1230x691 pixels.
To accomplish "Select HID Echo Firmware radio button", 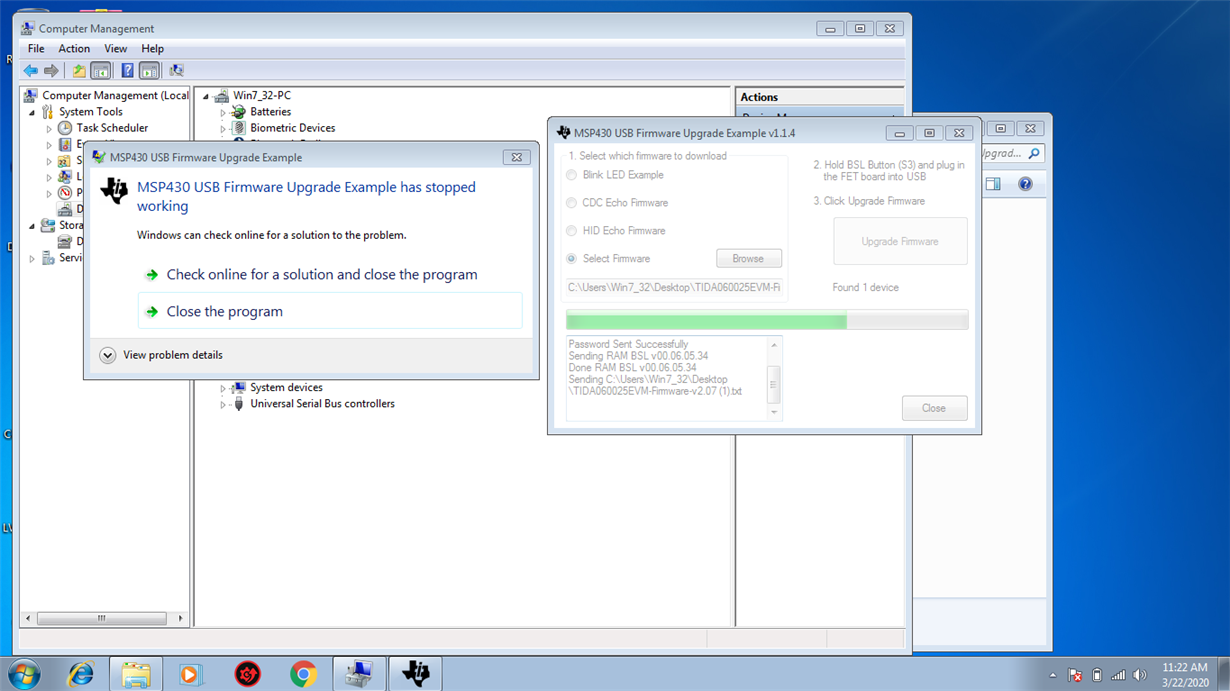I will click(572, 231).
